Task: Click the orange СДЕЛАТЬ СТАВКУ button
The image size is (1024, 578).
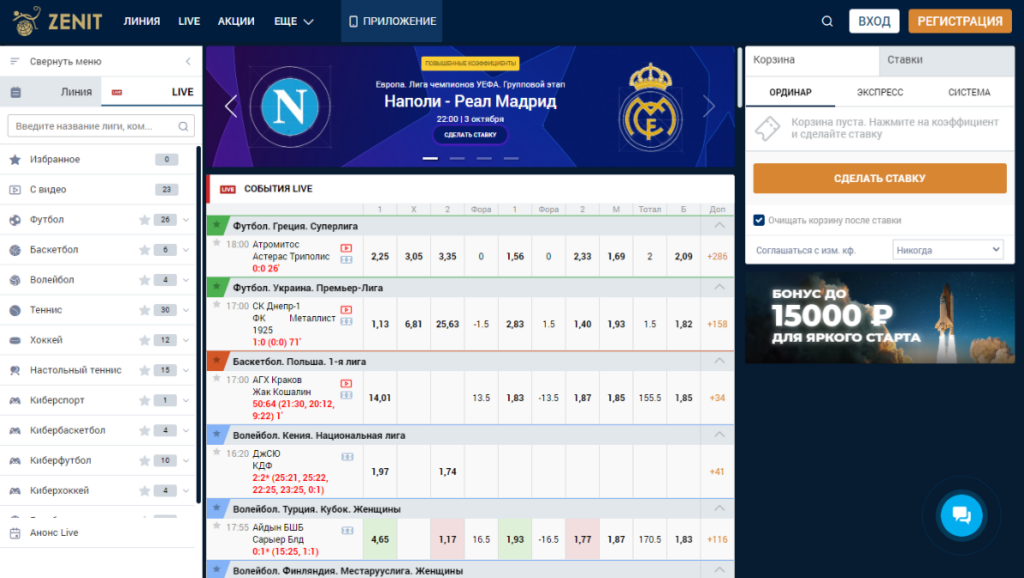Action: coord(880,178)
